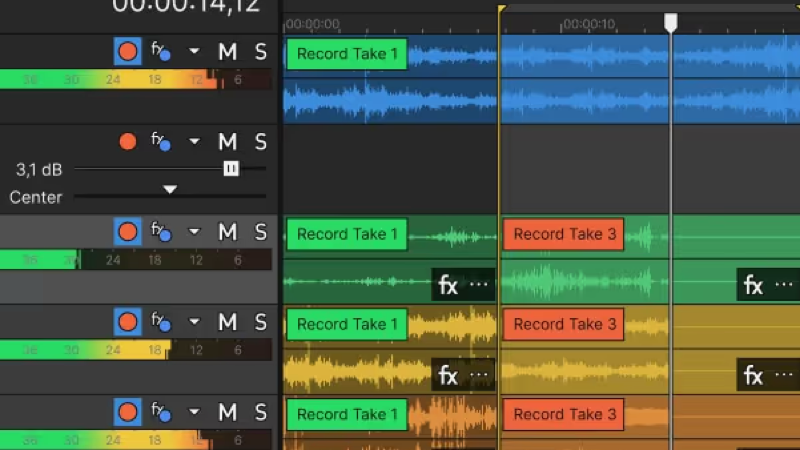The height and width of the screenshot is (450, 800).
Task: Expand the green track dropdown arrow
Action: click(194, 232)
